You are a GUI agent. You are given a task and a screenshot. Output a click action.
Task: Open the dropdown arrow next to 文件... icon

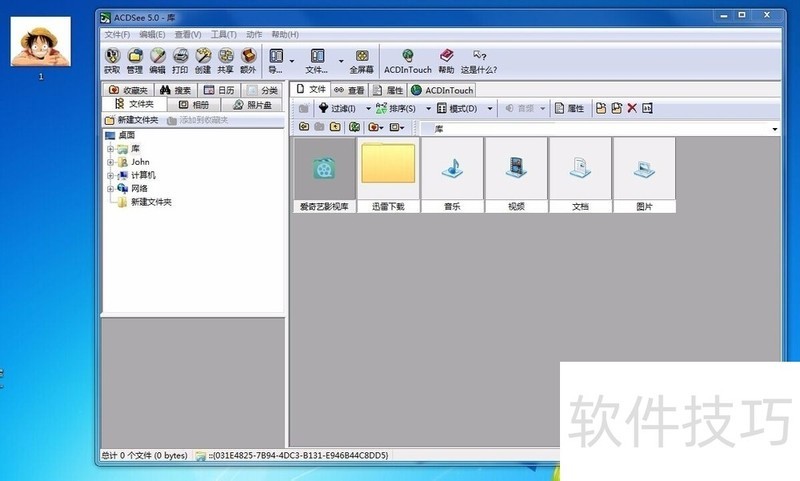click(x=341, y=61)
